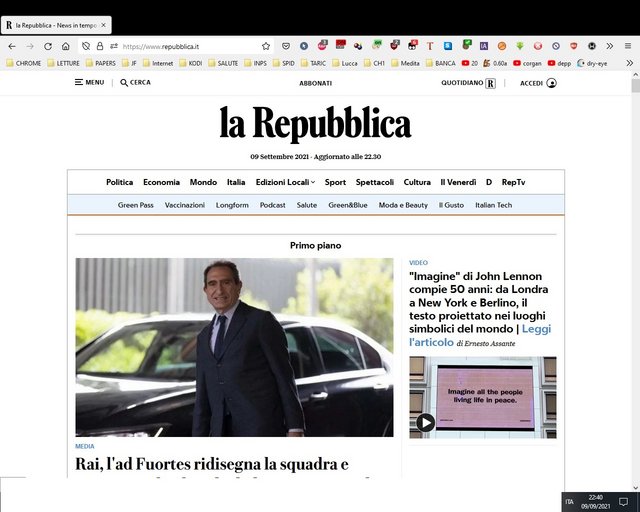Image resolution: width=640 pixels, height=512 pixels.
Task: Reload the current page
Action: pyautogui.click(x=48, y=47)
